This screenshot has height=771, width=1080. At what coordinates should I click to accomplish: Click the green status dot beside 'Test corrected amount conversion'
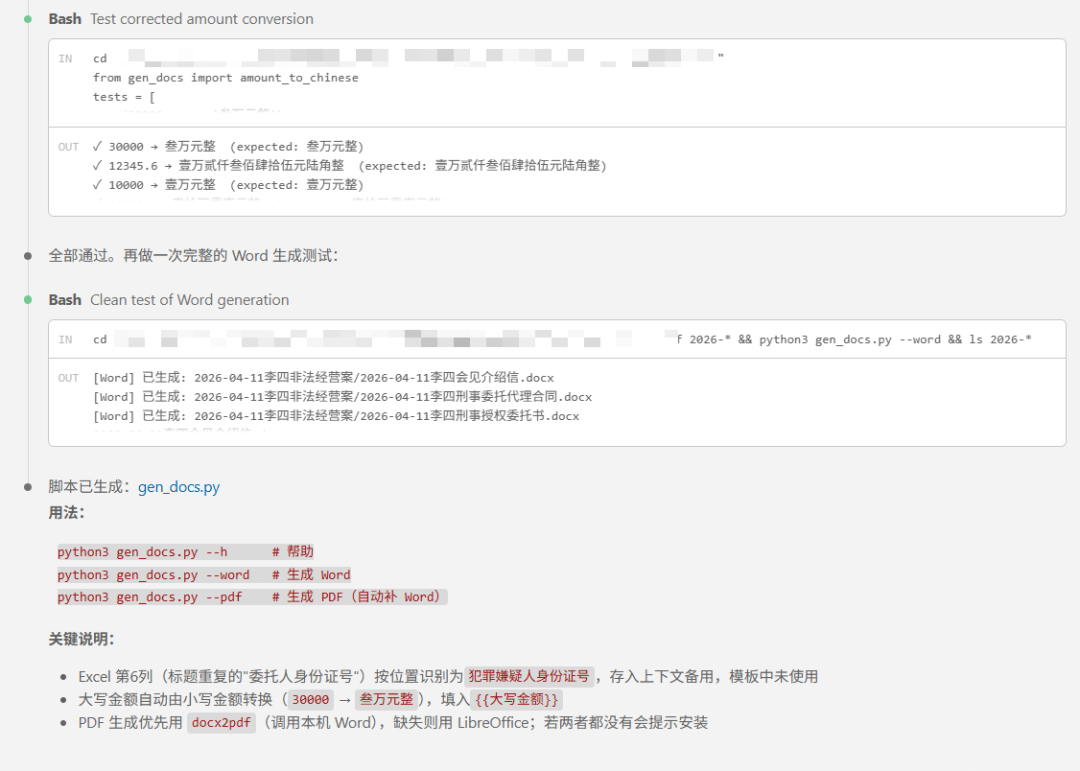[28, 19]
